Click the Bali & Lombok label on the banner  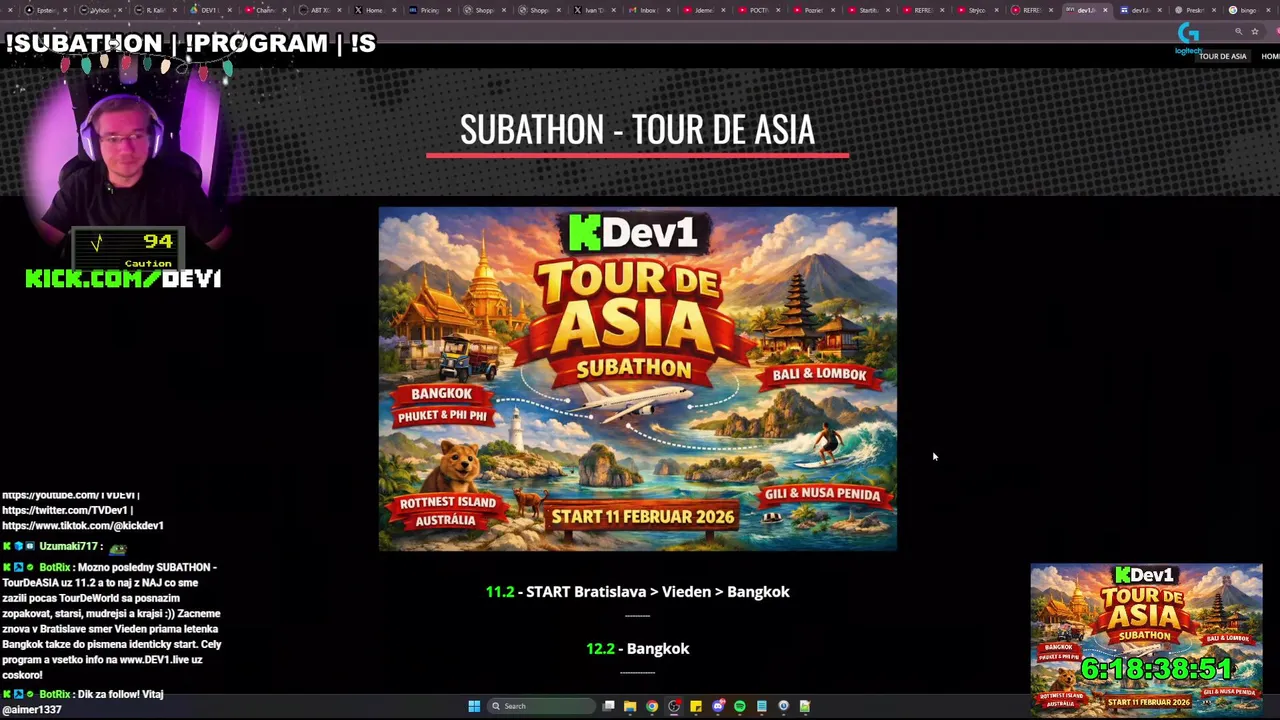pos(819,374)
